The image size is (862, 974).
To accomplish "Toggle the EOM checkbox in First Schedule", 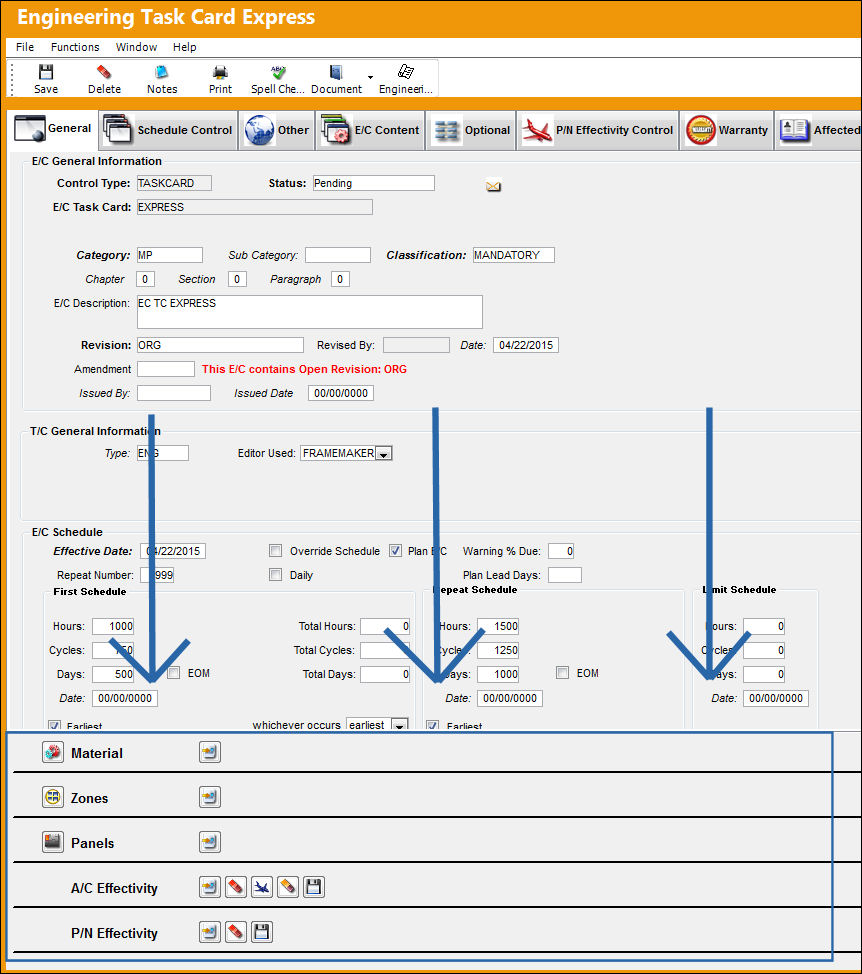I will (174, 673).
